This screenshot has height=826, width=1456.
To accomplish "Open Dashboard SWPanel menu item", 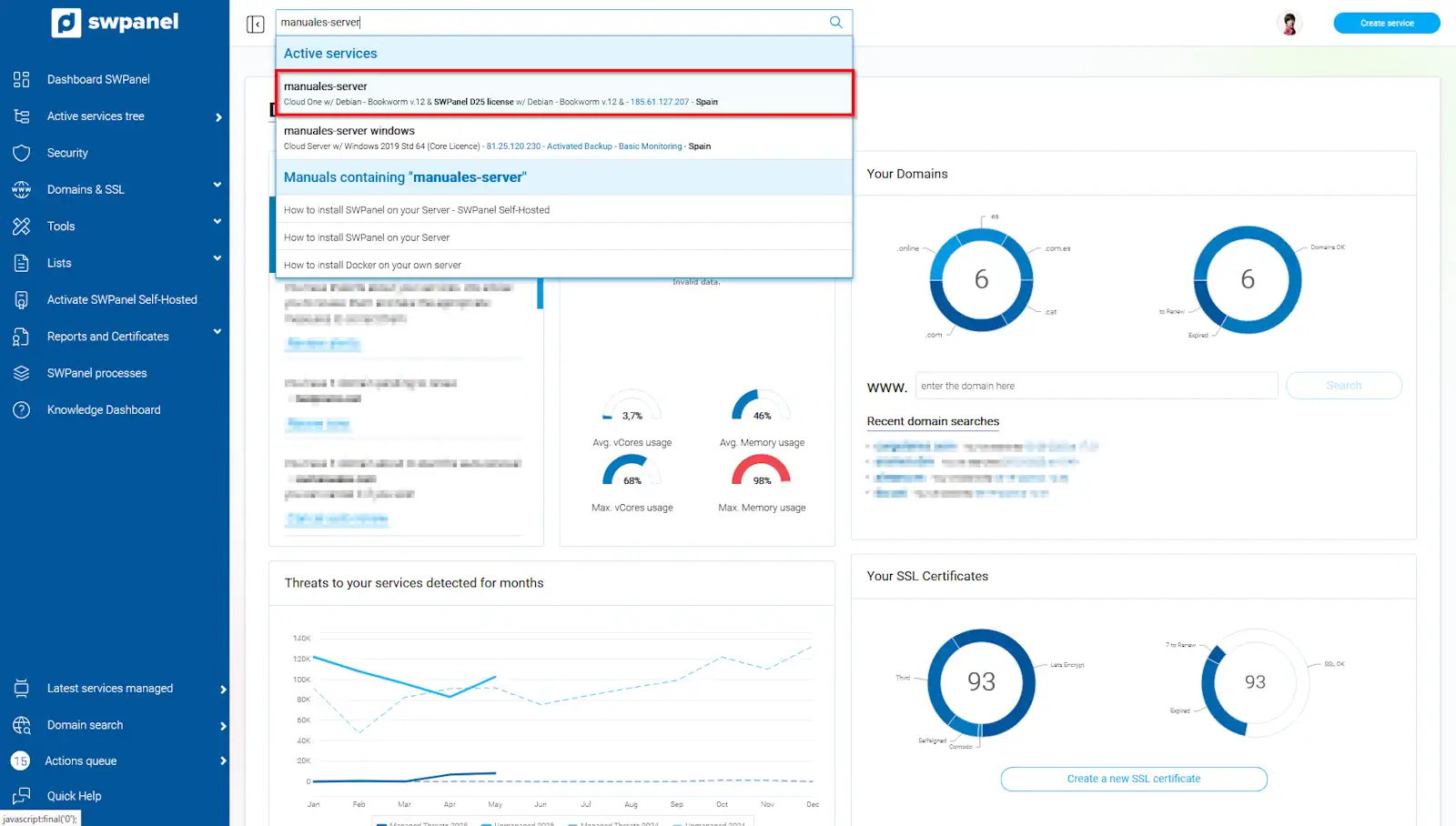I will click(x=98, y=79).
